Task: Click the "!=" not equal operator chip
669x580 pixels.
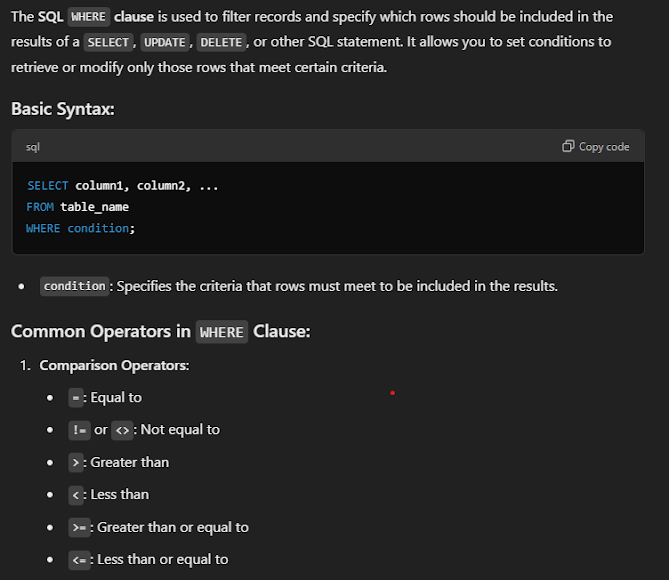Action: coord(79,430)
